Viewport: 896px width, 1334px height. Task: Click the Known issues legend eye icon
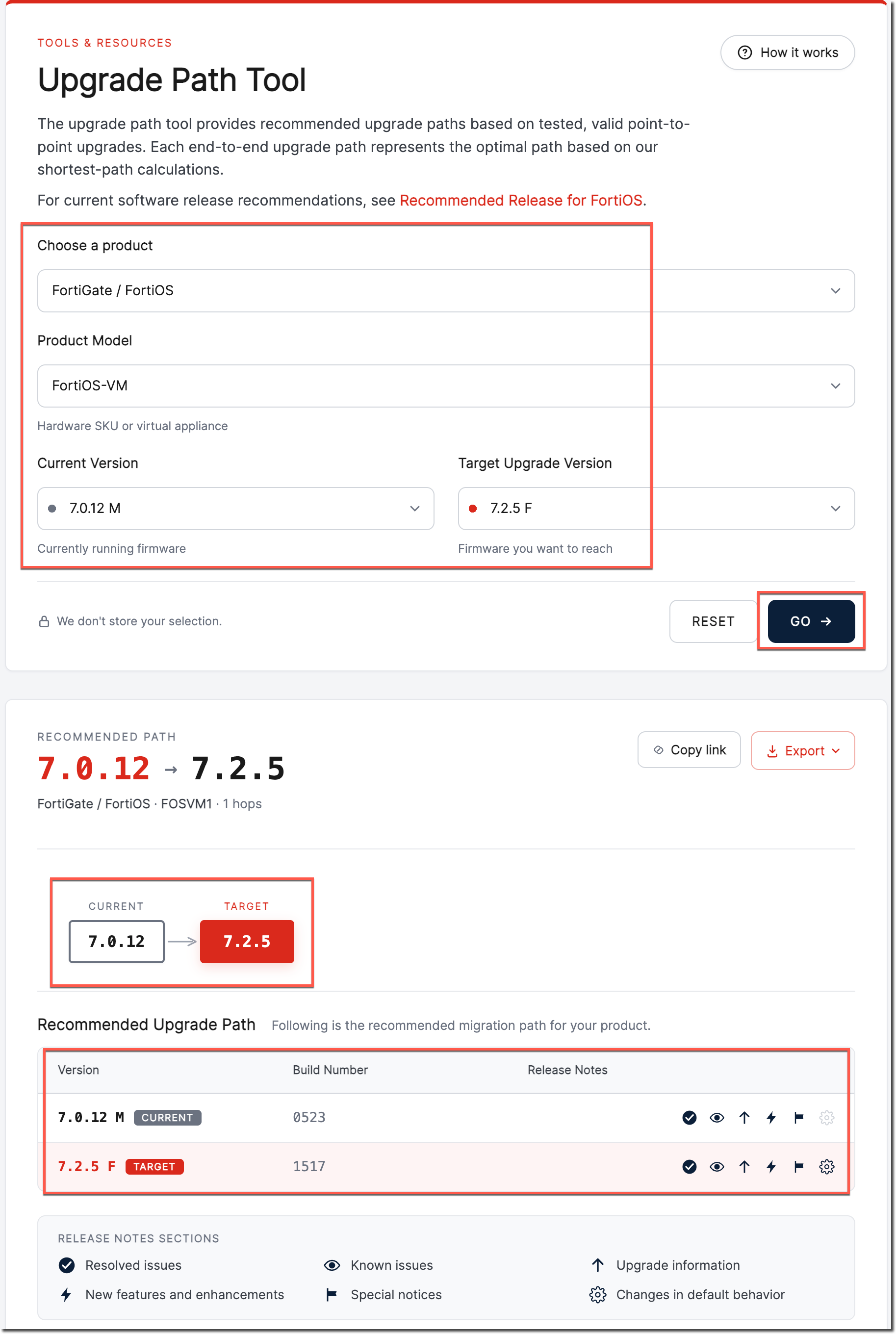click(332, 1265)
